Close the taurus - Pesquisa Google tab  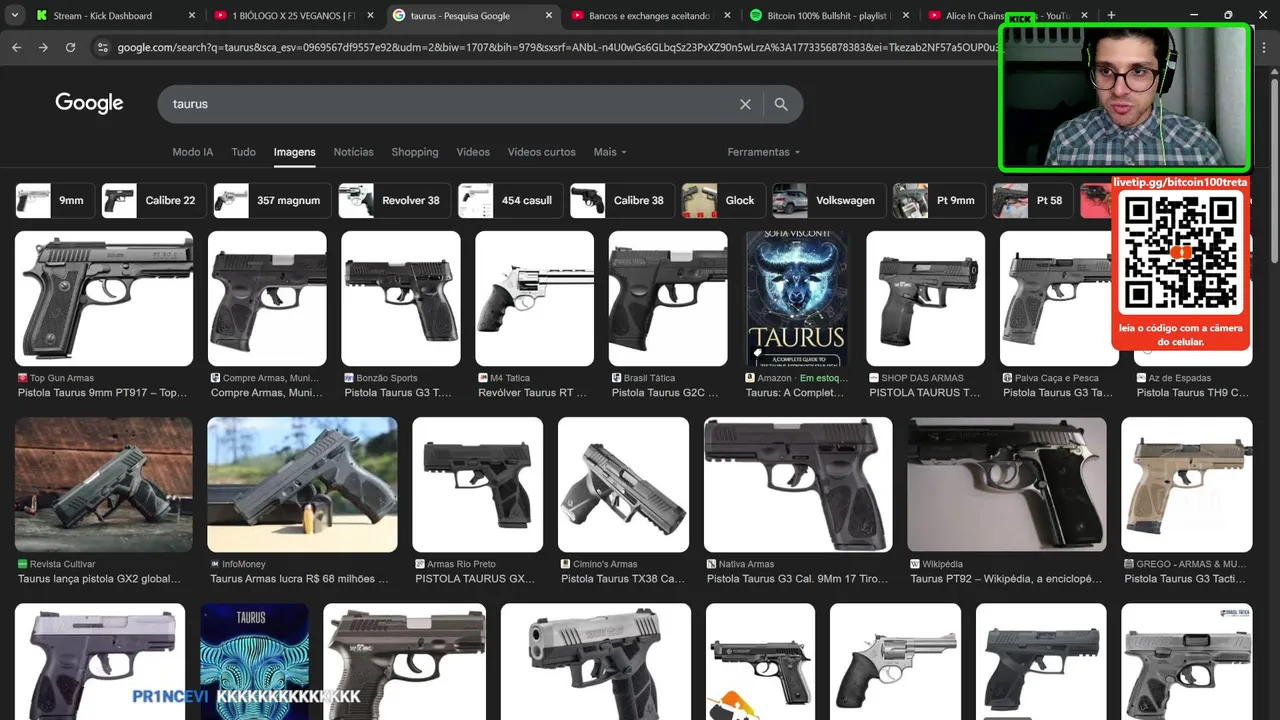point(549,15)
